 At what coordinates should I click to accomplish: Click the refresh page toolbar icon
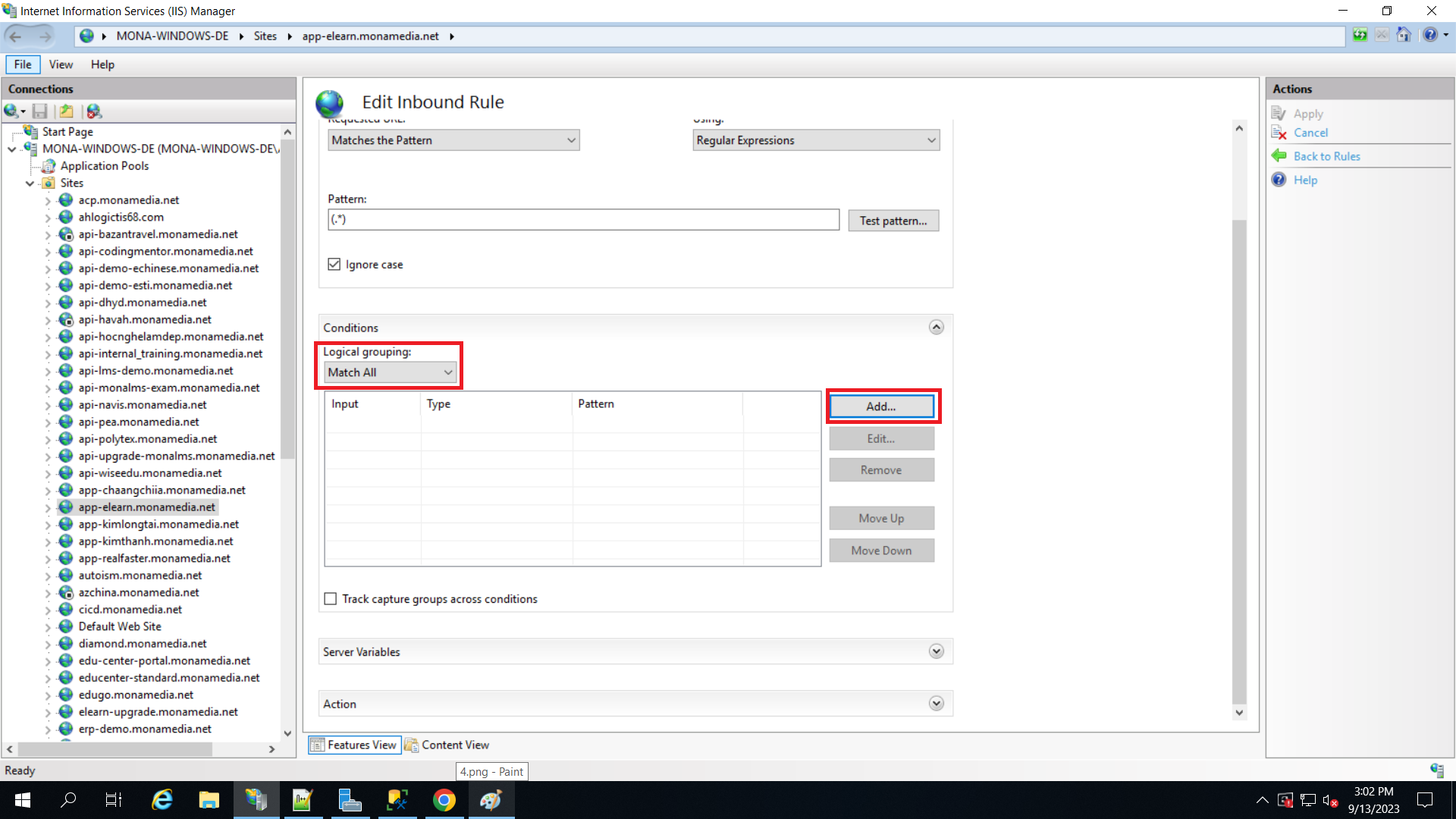pos(1360,35)
